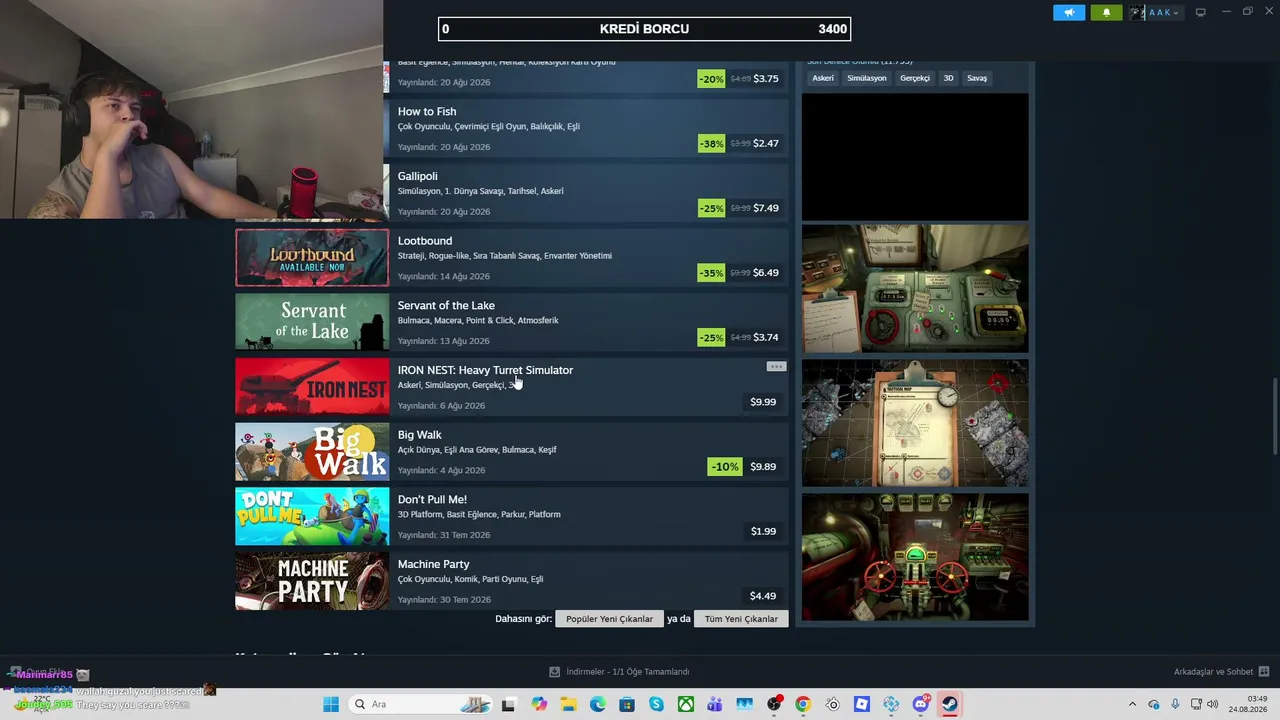Click the $9.99 price for IRON NEST
The image size is (1280, 720).
[x=763, y=402]
